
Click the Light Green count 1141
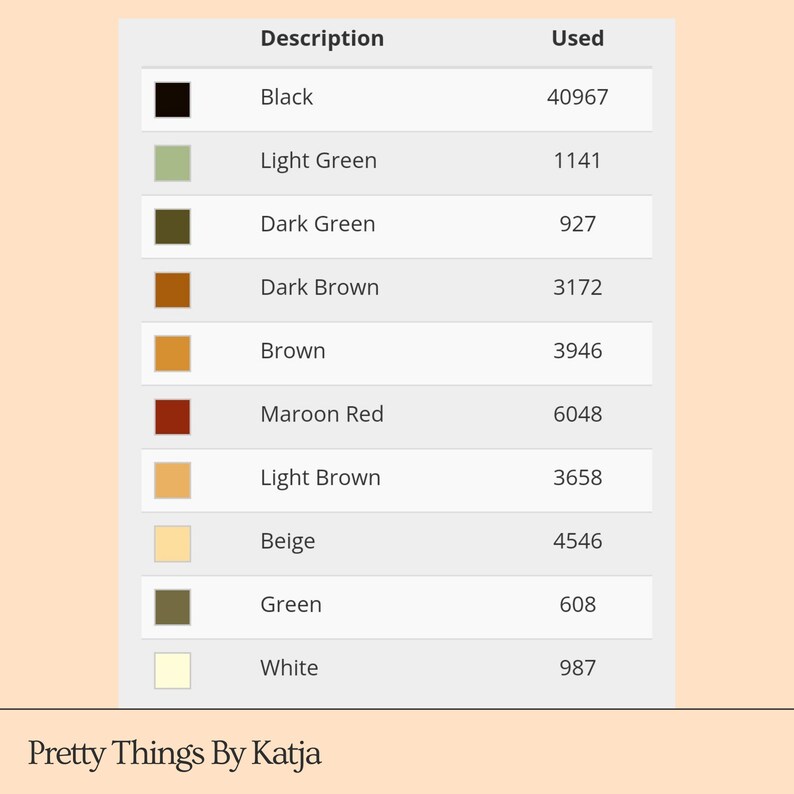point(578,161)
